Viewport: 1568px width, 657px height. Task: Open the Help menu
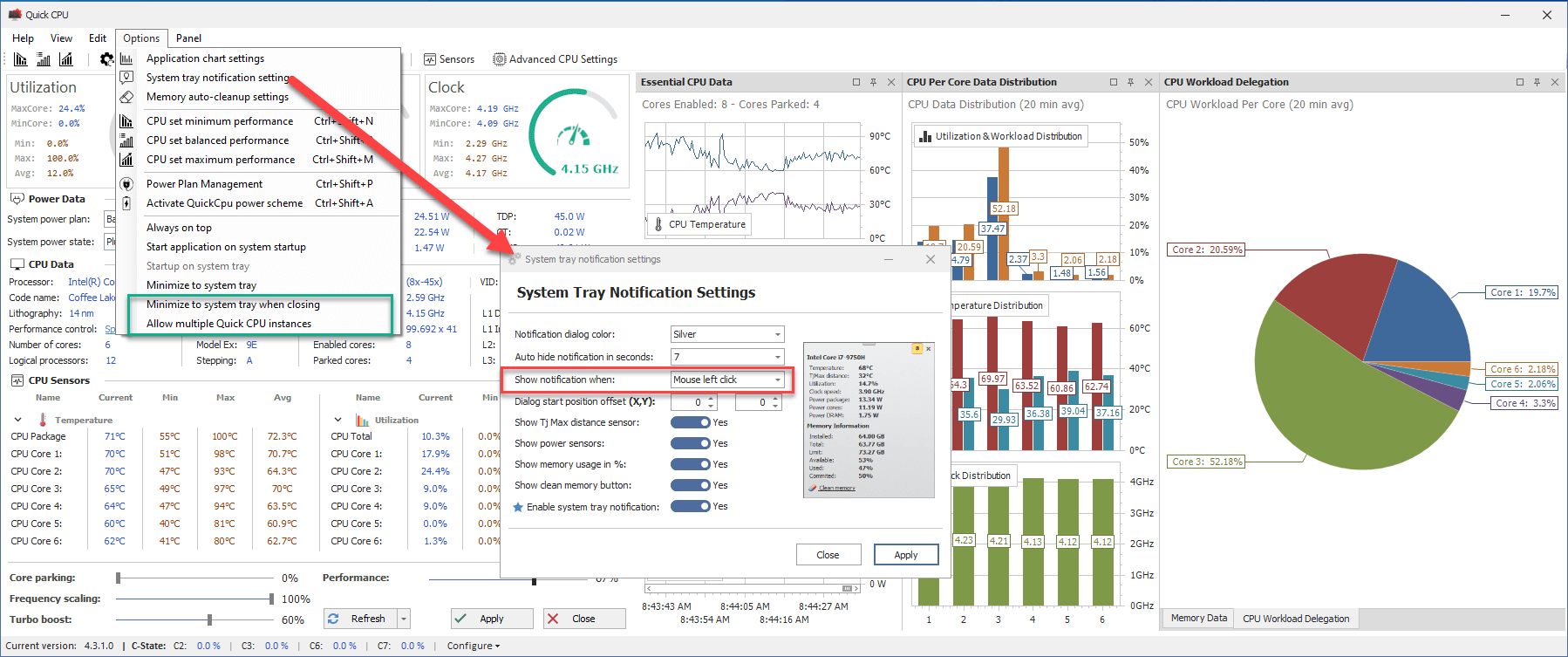point(23,38)
